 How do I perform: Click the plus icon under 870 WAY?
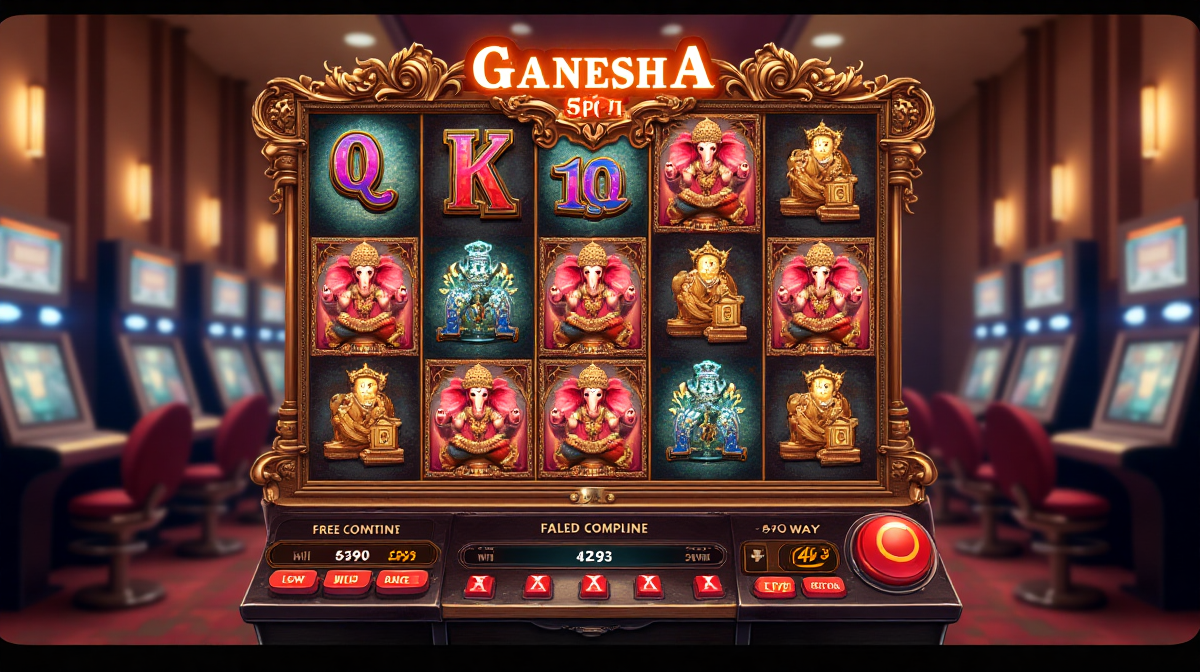click(x=756, y=556)
